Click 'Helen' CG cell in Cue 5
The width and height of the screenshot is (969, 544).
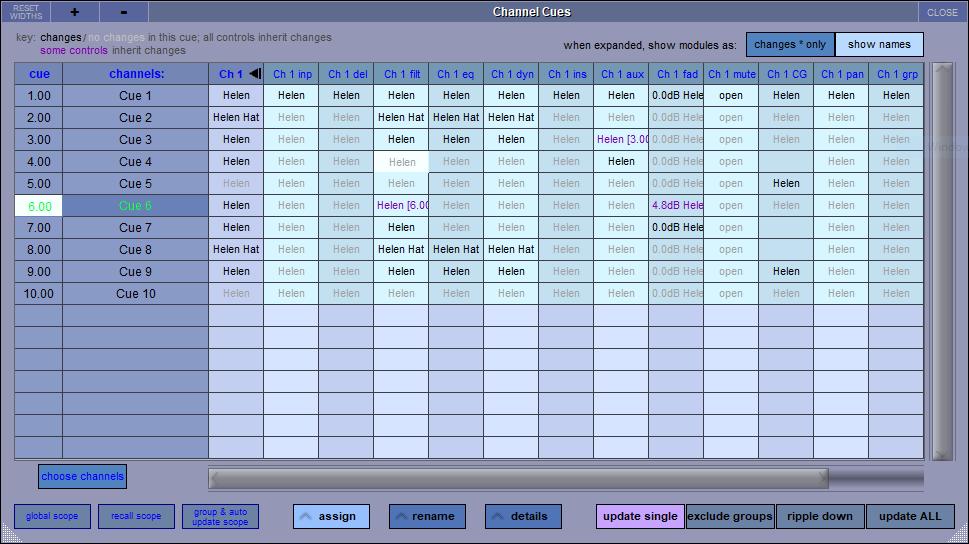pyautogui.click(x=787, y=184)
